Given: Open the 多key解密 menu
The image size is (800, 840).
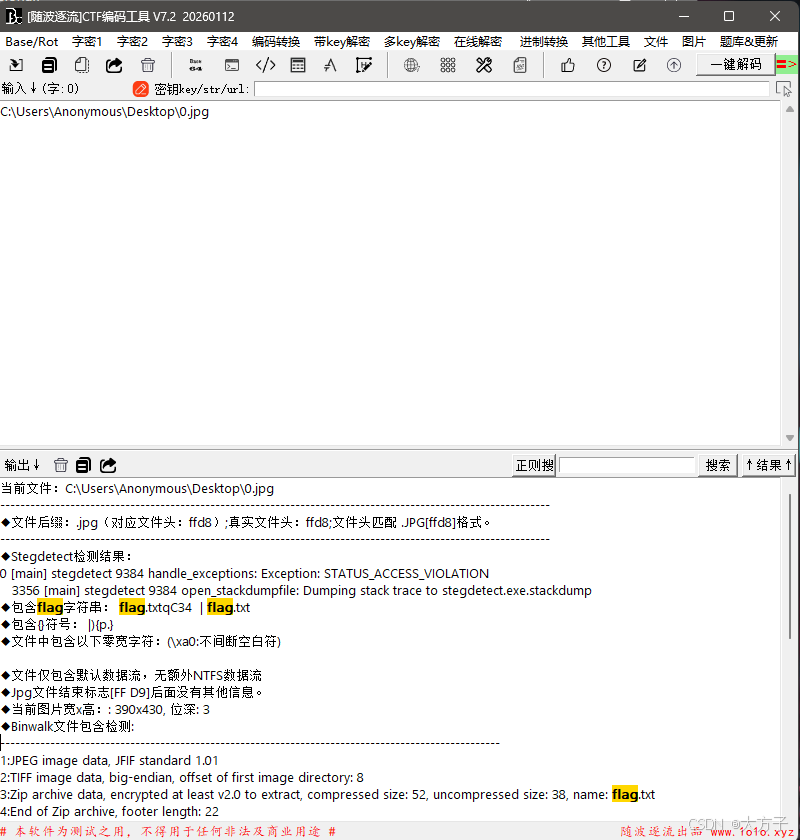Looking at the screenshot, I should [412, 42].
